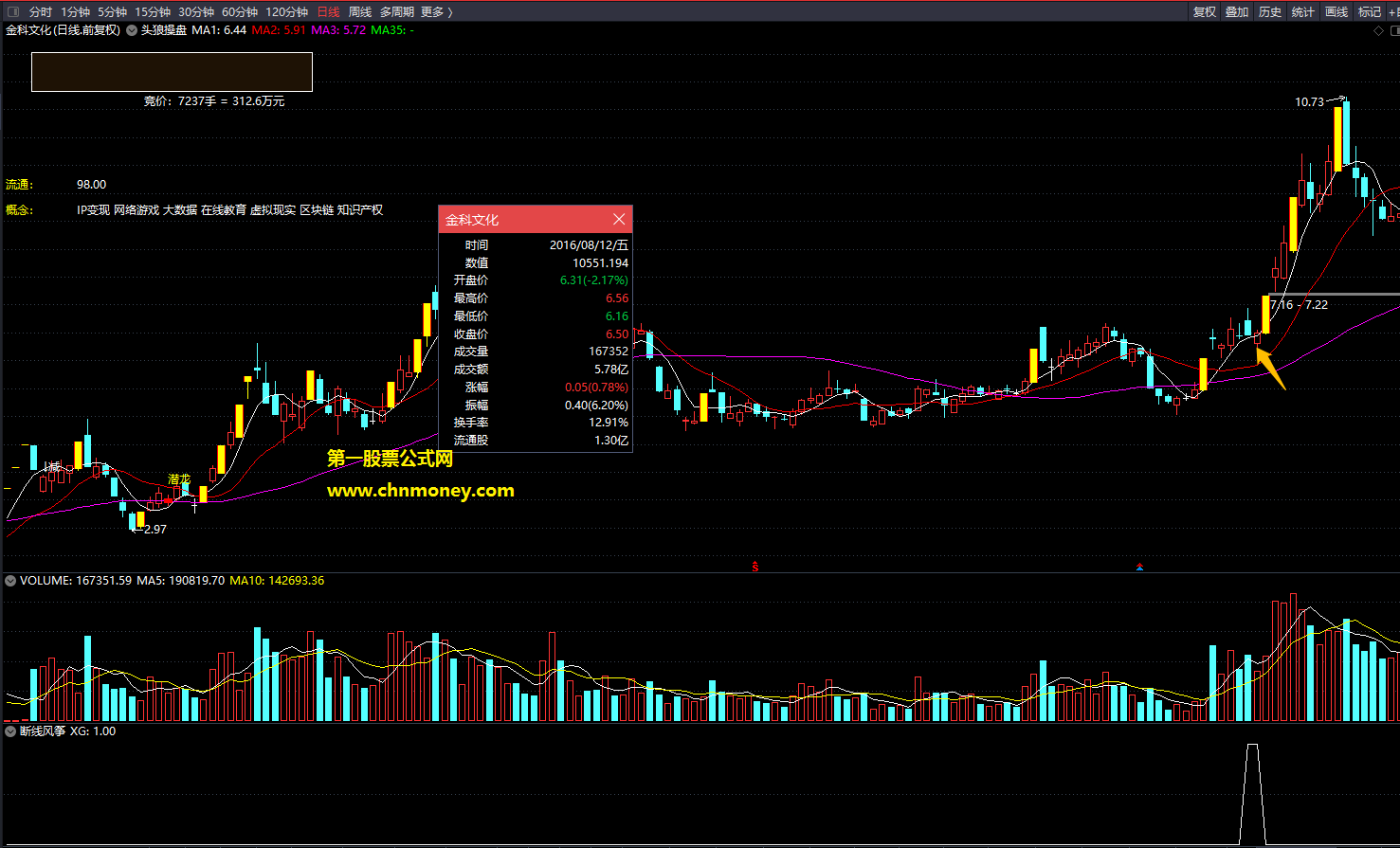Toggle the side panel icon at top-right edge
This screenshot has width=1400, height=848.
[1393, 30]
